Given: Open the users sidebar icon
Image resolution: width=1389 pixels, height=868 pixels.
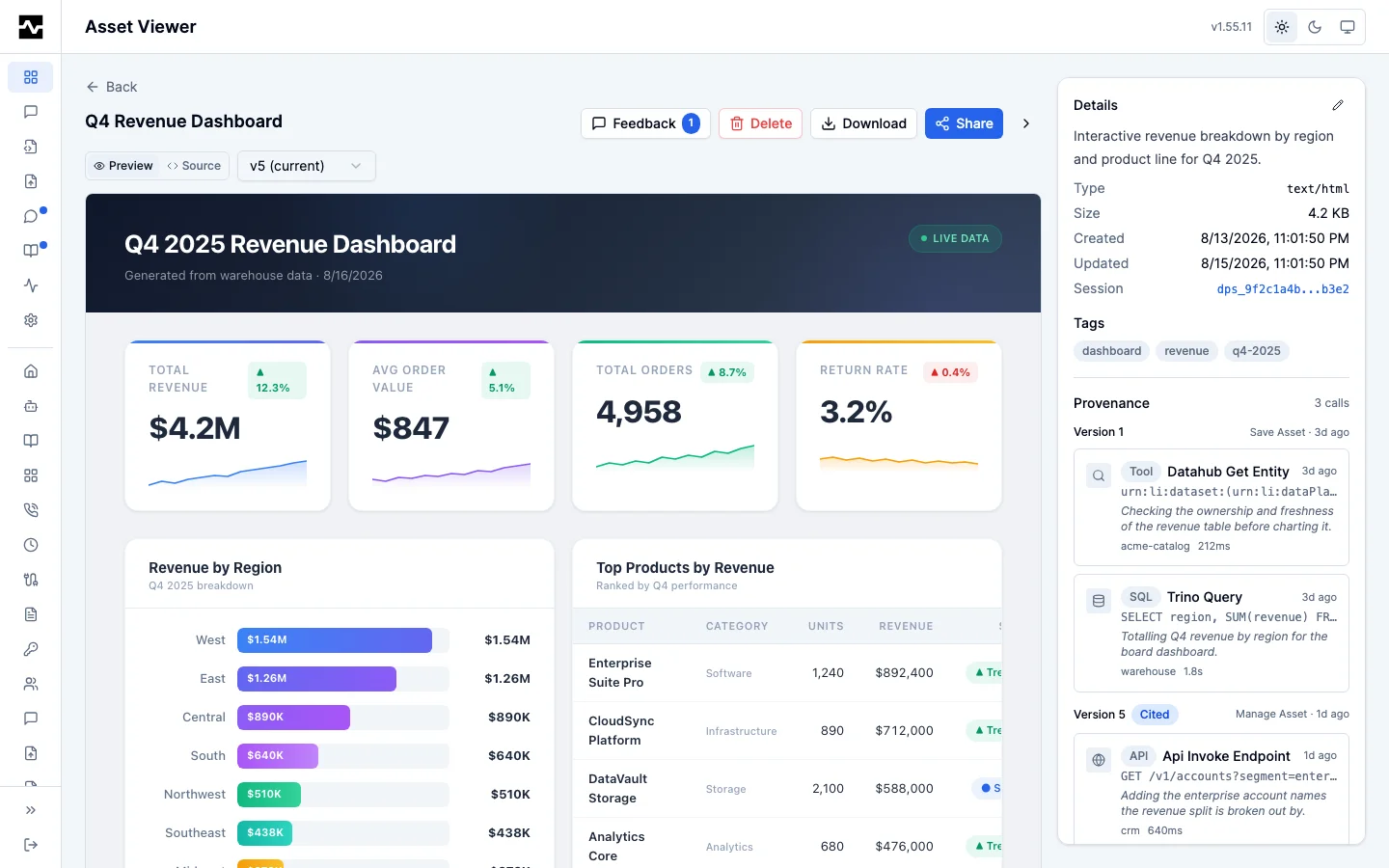Looking at the screenshot, I should tap(31, 684).
